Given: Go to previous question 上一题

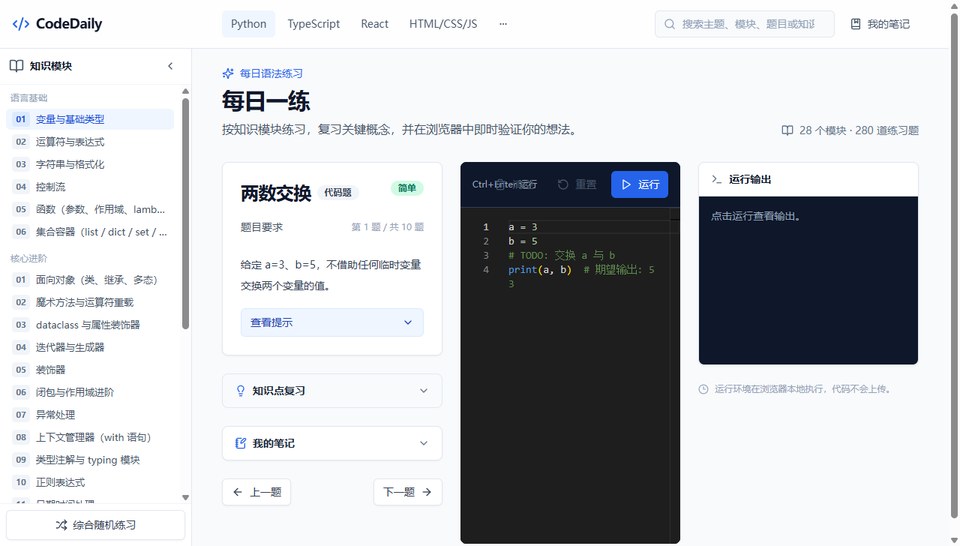Looking at the screenshot, I should click(x=257, y=492).
